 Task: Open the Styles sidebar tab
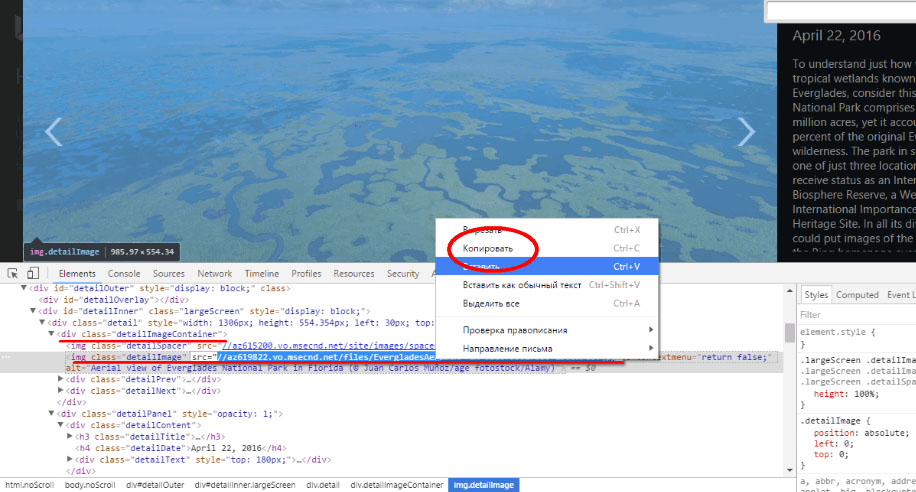click(816, 294)
